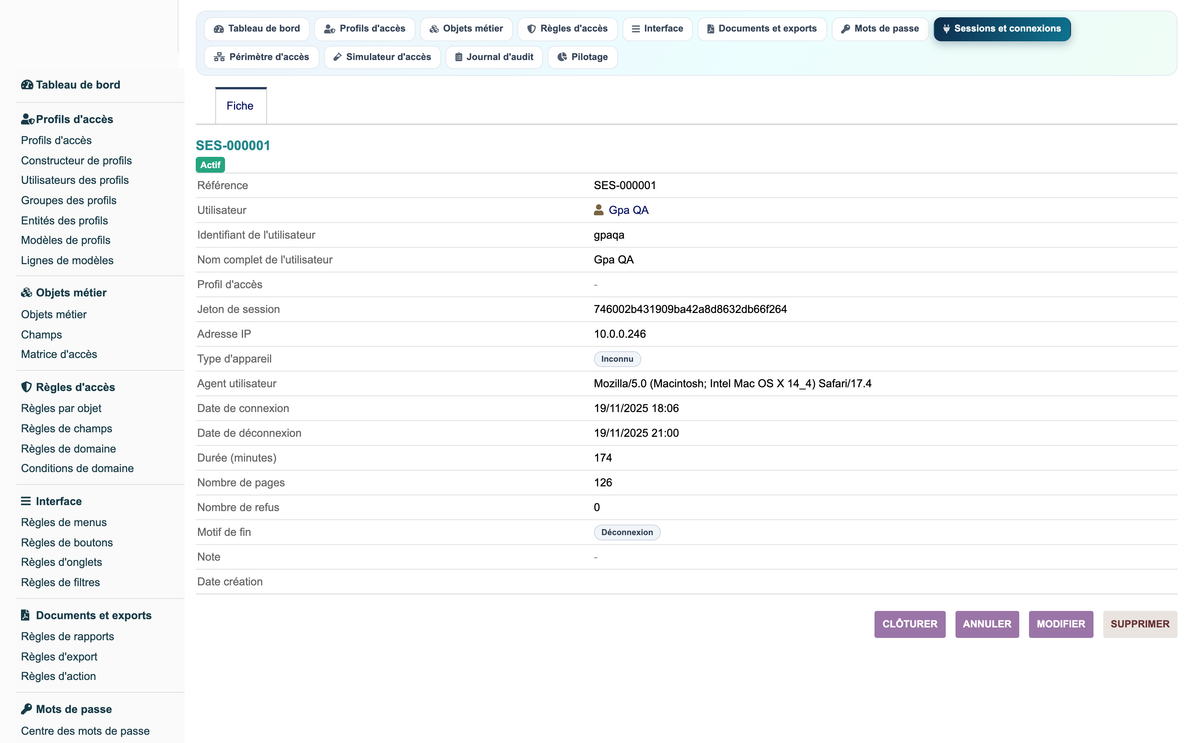Viewport: 1200px width, 743px height.
Task: Open Périmètre d'accès navigation pill
Action: (262, 57)
